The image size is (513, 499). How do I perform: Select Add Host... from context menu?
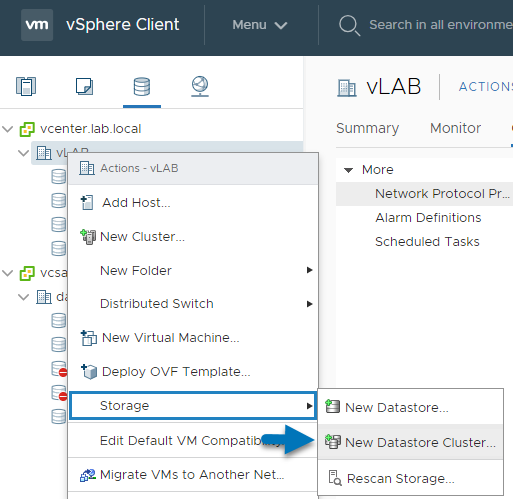[x=193, y=203]
